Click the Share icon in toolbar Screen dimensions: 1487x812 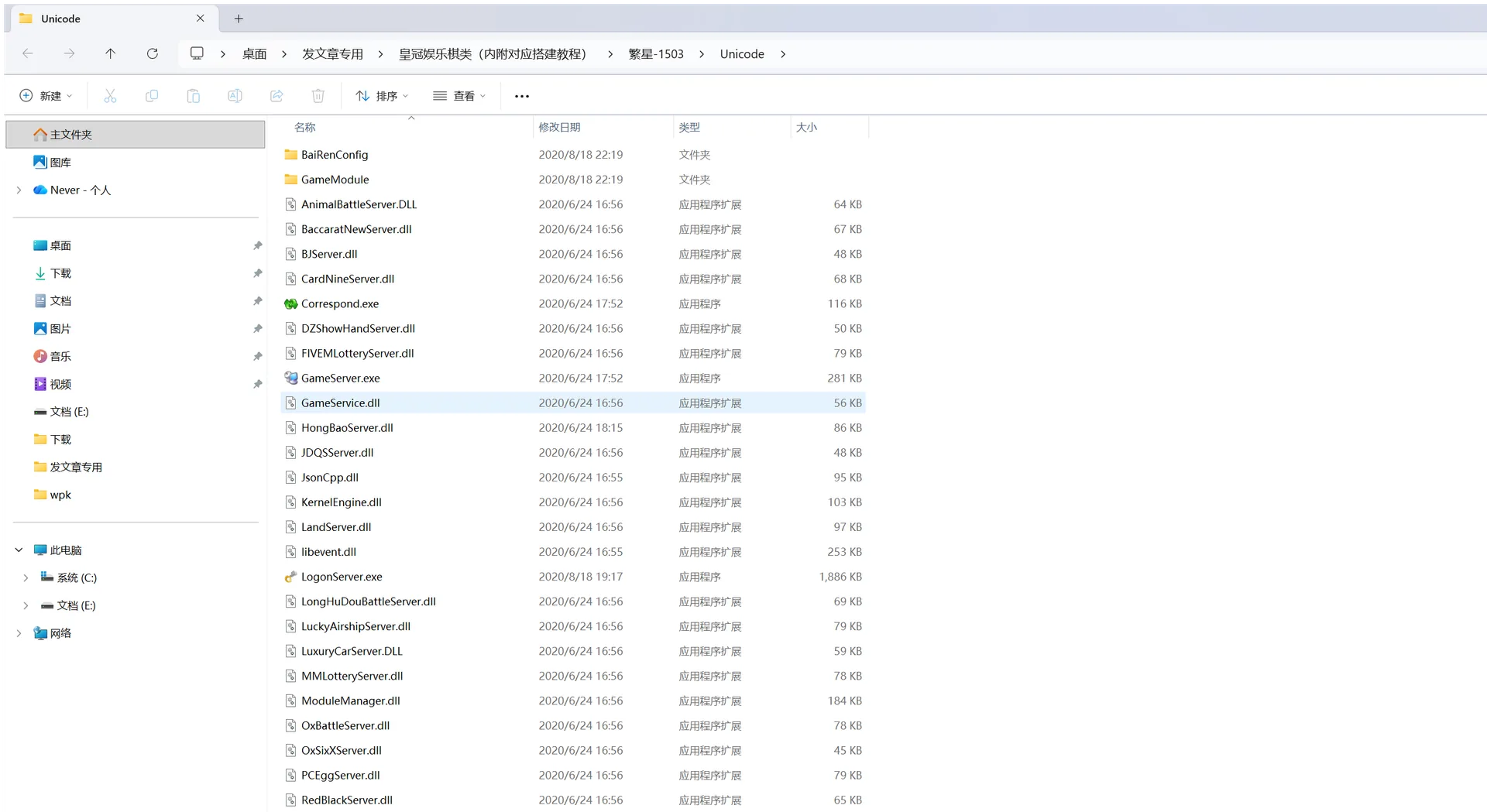point(276,96)
